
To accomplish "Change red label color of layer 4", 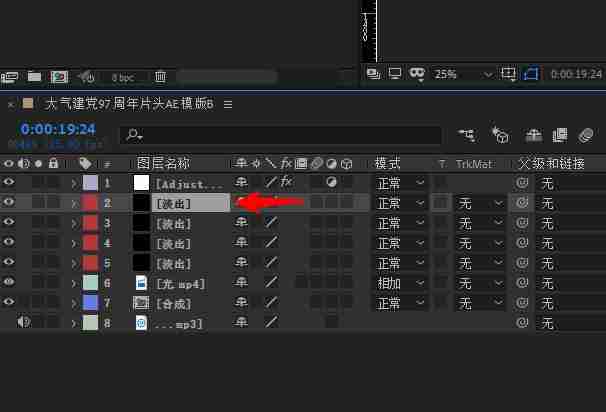I will [90, 243].
